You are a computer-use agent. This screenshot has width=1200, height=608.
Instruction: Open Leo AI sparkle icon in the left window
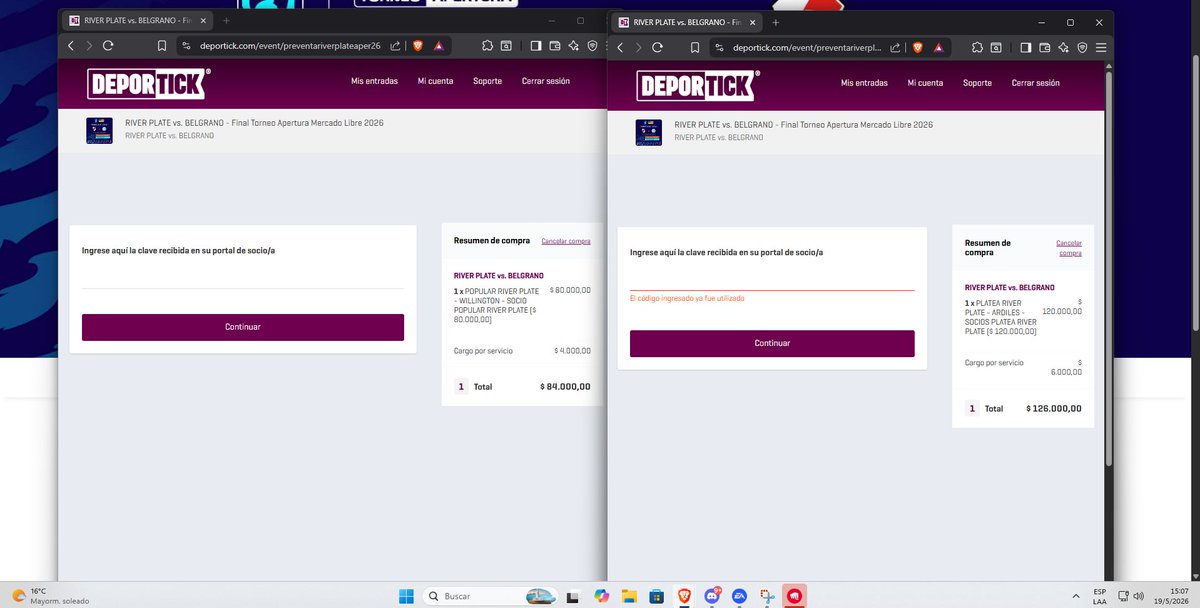(x=574, y=45)
